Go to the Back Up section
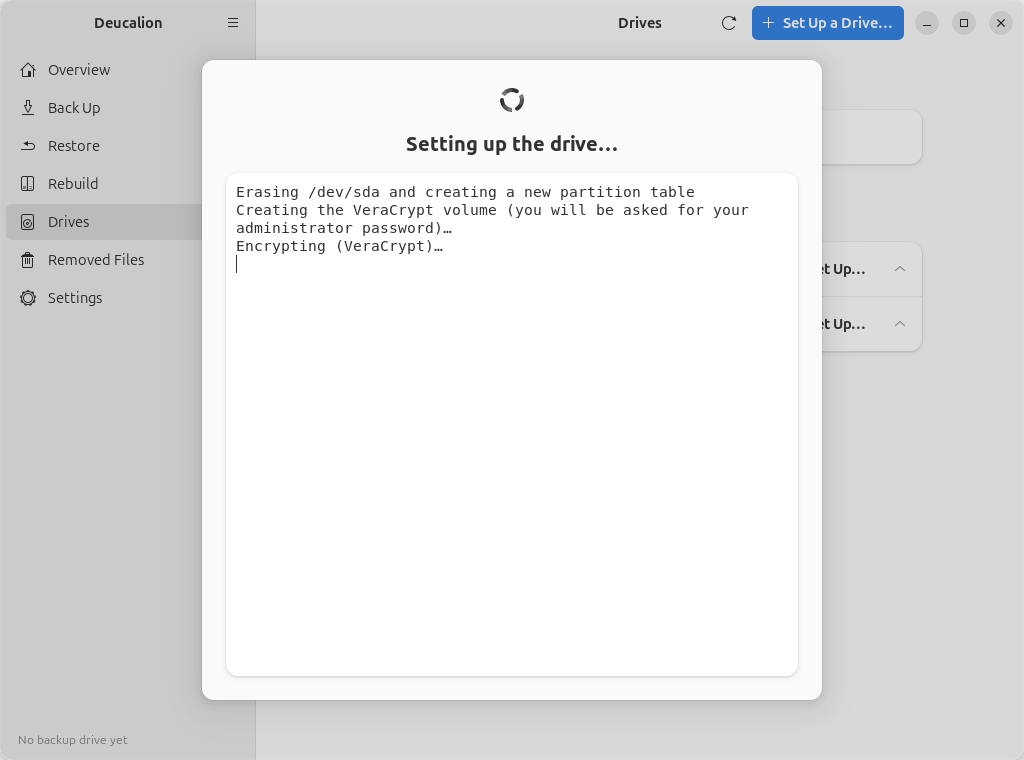Viewport: 1024px width, 760px height. (127, 108)
